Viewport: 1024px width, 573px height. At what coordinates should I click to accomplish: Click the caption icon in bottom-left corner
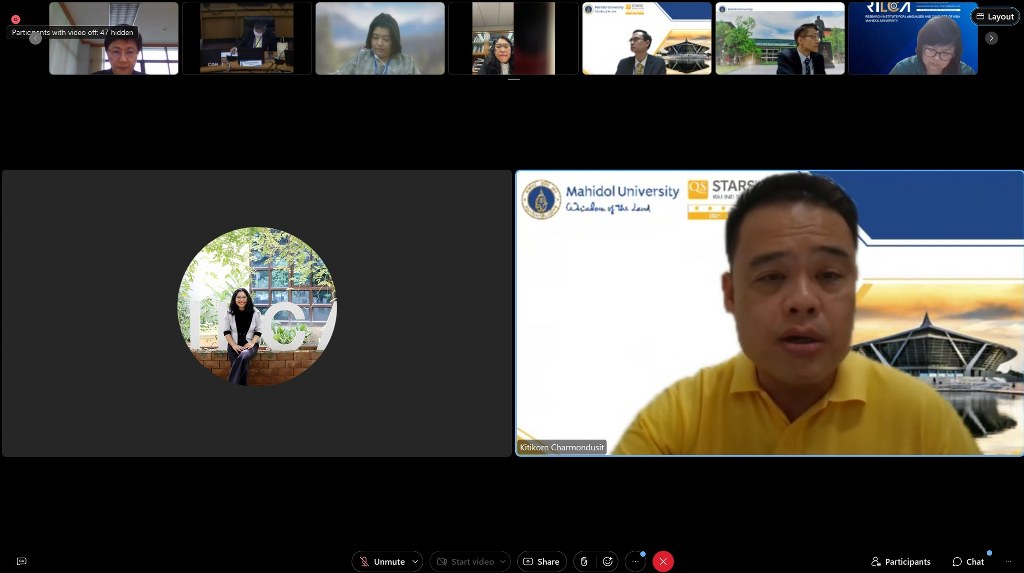[x=21, y=562]
